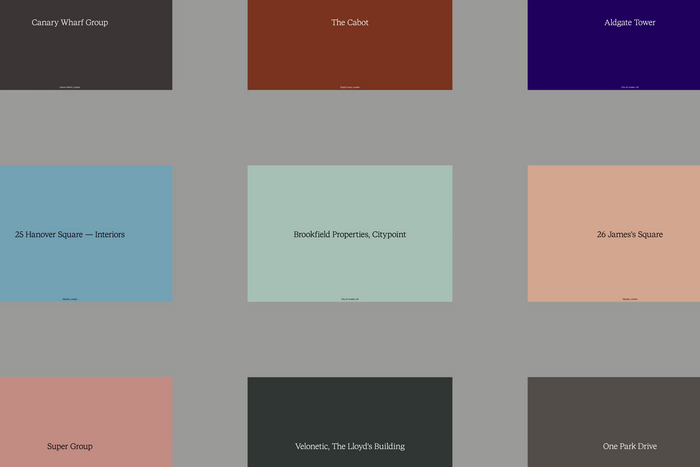The image size is (700, 467).
Task: Open 25 Hanover Square — Interiors
Action: coord(70,234)
